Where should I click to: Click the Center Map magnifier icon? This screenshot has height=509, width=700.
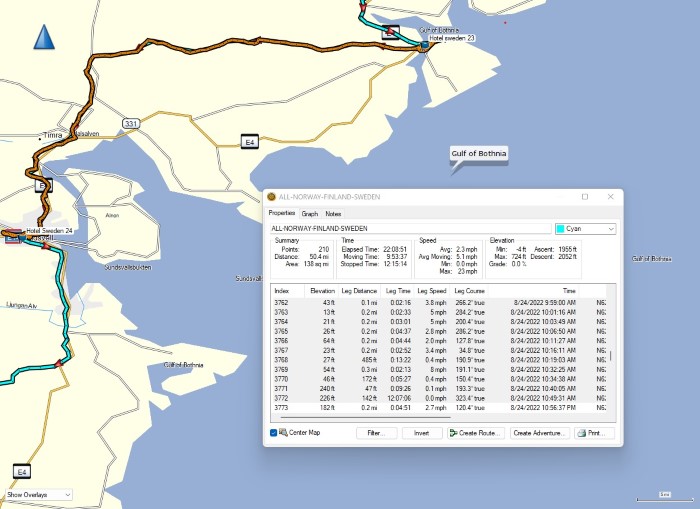(283, 432)
